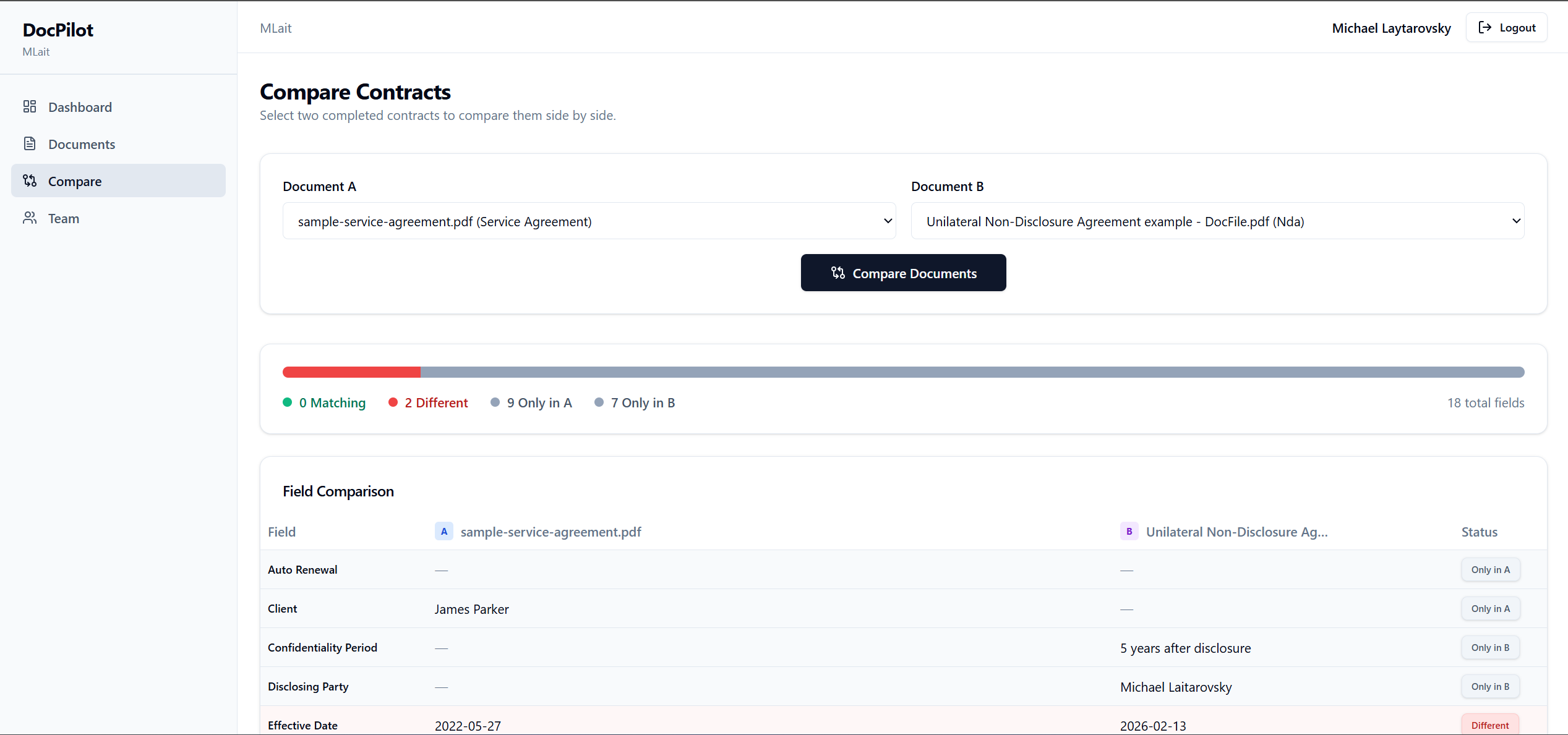Click the 'Field Comparison' heading
Image resolution: width=1568 pixels, height=735 pixels.
[x=338, y=491]
